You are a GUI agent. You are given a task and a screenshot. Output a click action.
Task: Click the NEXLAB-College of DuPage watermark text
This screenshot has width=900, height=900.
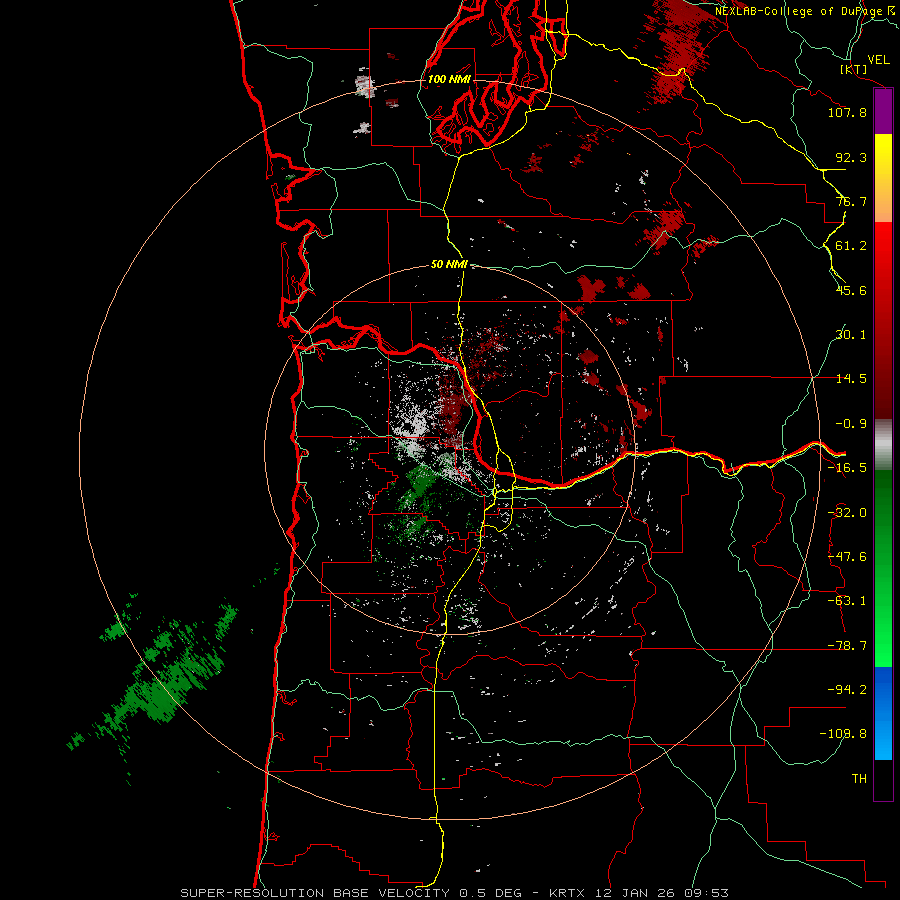pyautogui.click(x=805, y=11)
